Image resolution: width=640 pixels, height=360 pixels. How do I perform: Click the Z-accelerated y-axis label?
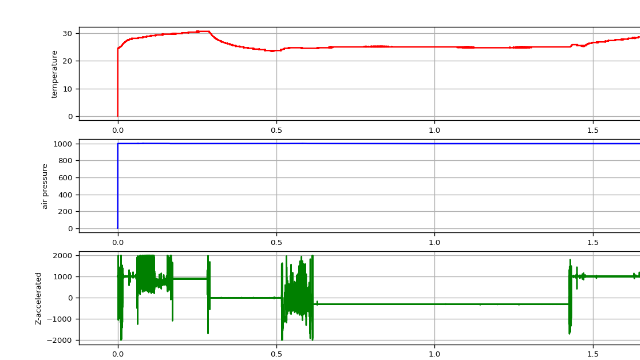38,298
